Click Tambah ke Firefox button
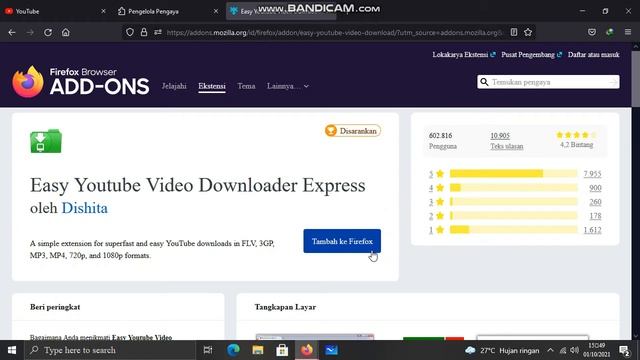The height and width of the screenshot is (360, 640). (342, 241)
